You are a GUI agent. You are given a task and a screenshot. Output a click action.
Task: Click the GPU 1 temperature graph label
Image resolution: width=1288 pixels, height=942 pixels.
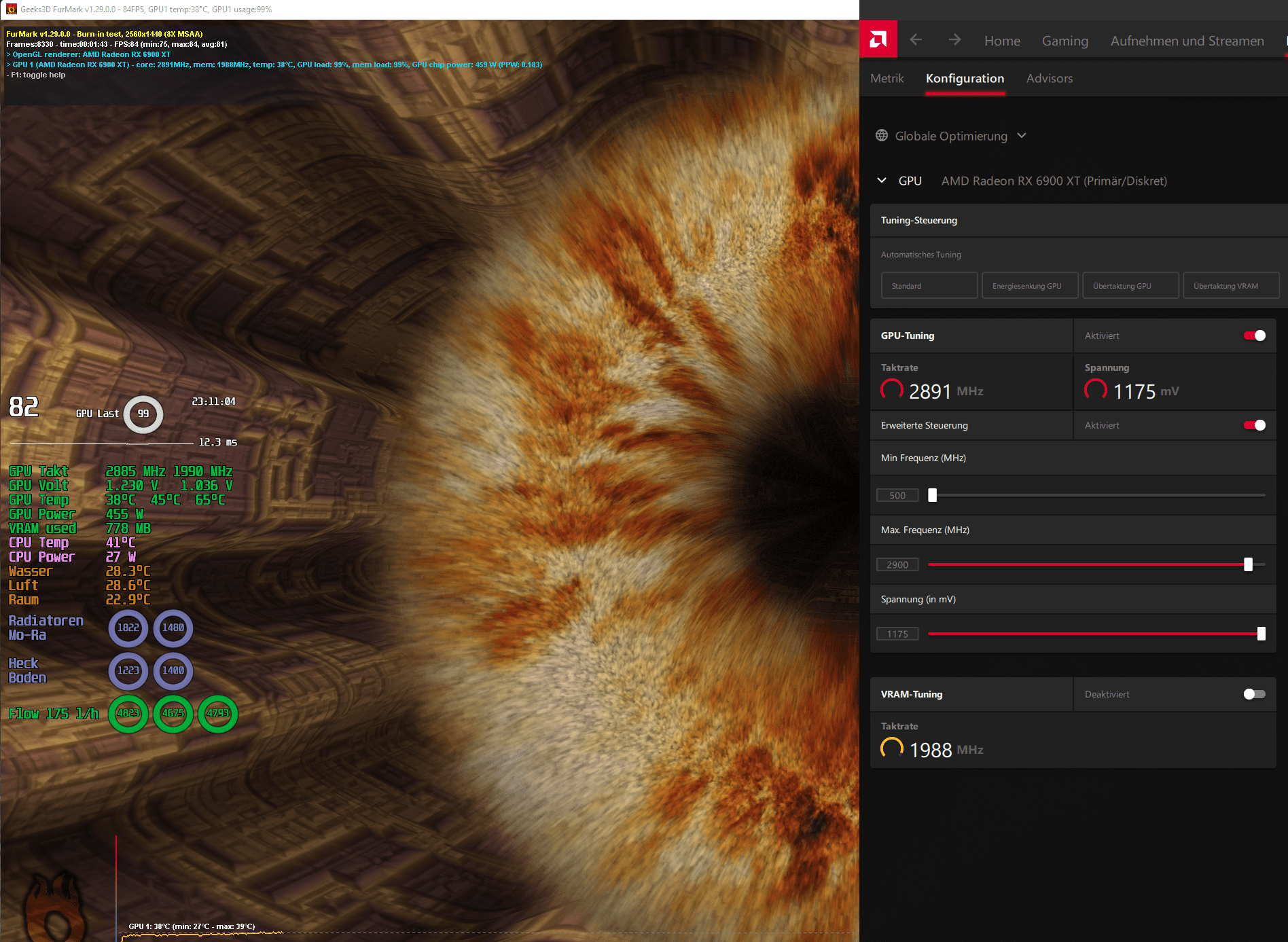click(x=192, y=926)
